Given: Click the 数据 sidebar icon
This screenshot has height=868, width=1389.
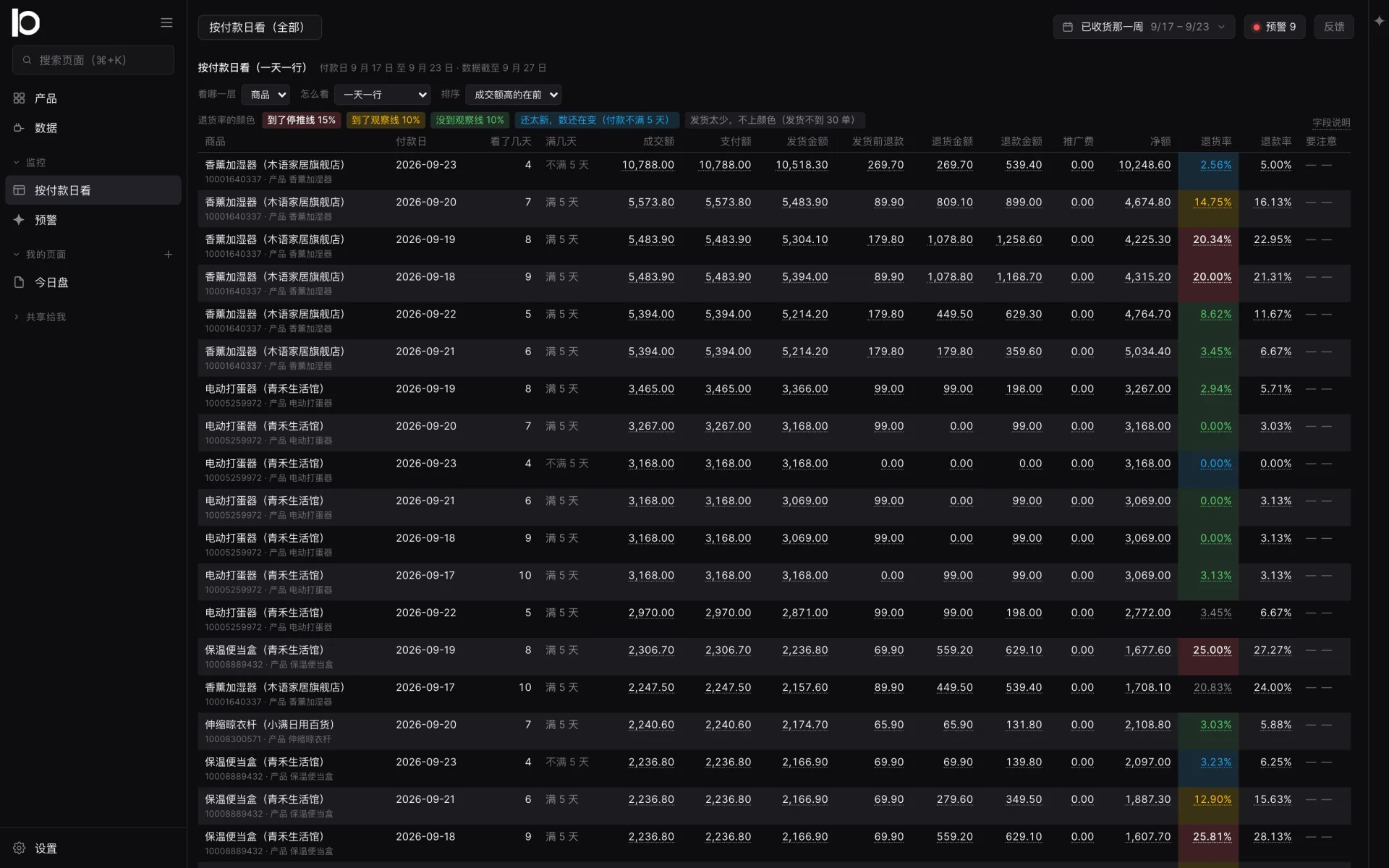Looking at the screenshot, I should click(20, 128).
